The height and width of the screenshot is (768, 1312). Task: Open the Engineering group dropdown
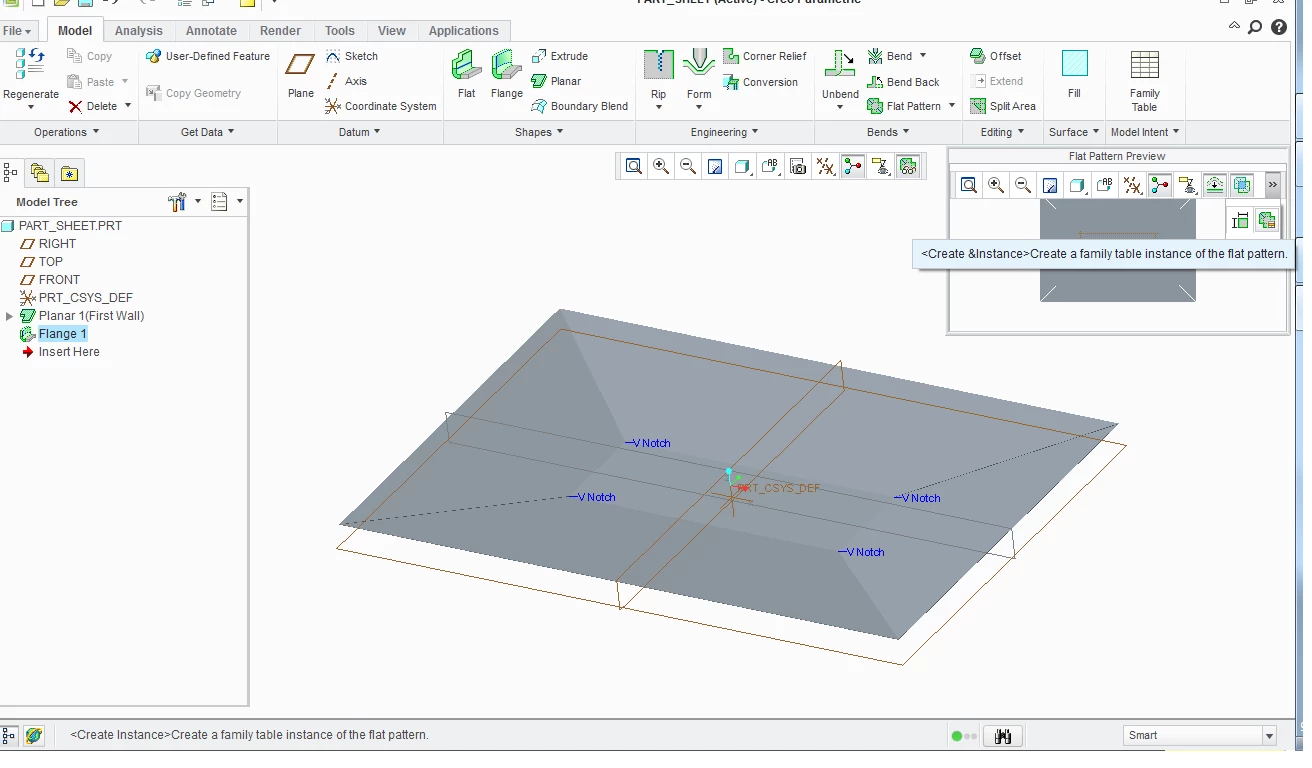click(x=724, y=132)
